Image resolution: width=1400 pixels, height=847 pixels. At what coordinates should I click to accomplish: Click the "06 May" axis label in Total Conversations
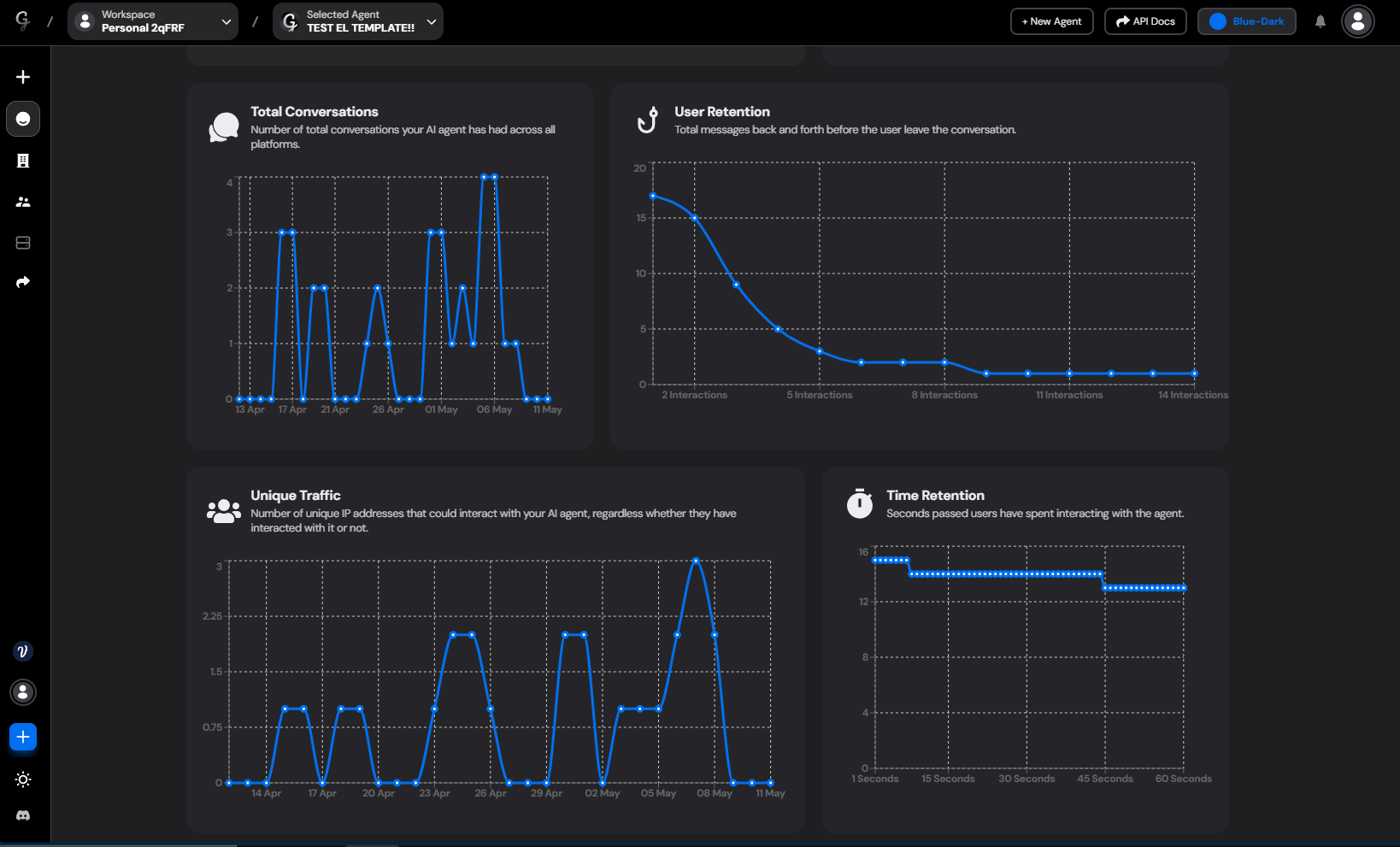(x=494, y=409)
